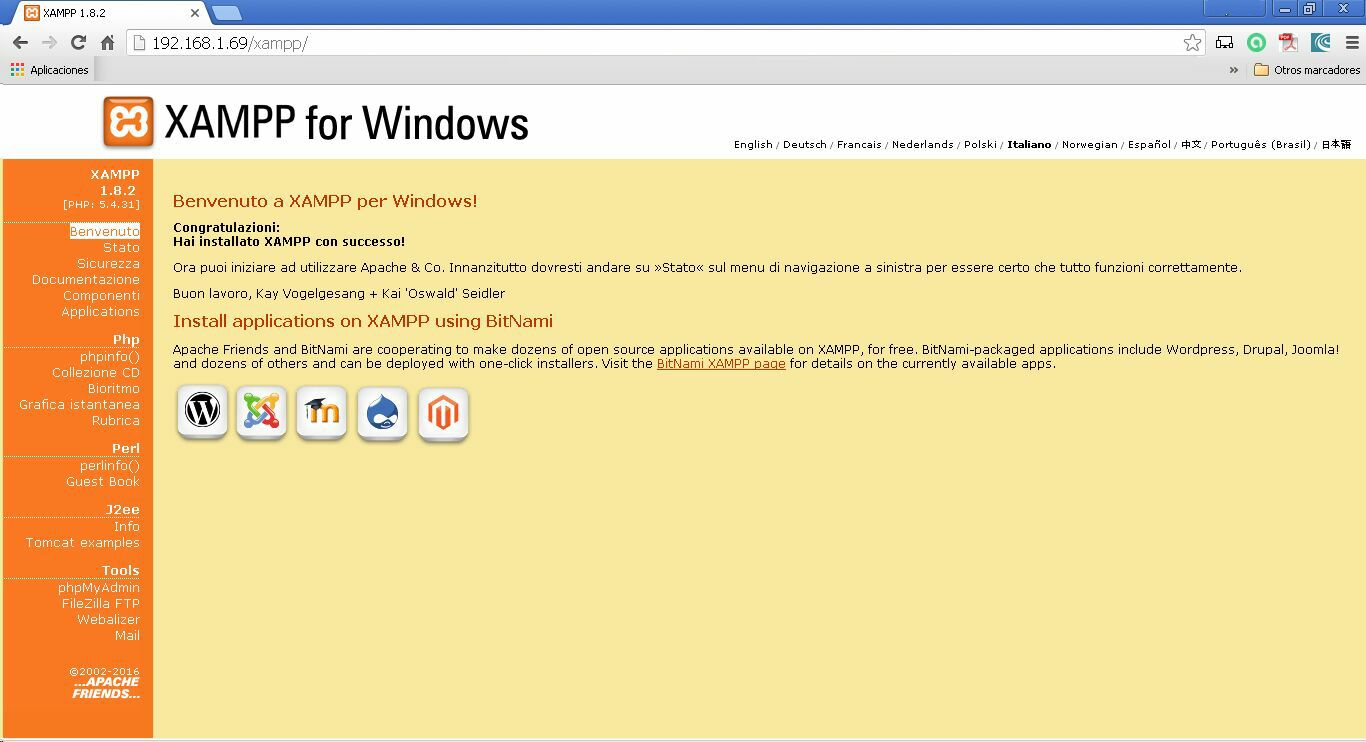
Task: Open the Moodle installer icon
Action: click(321, 413)
